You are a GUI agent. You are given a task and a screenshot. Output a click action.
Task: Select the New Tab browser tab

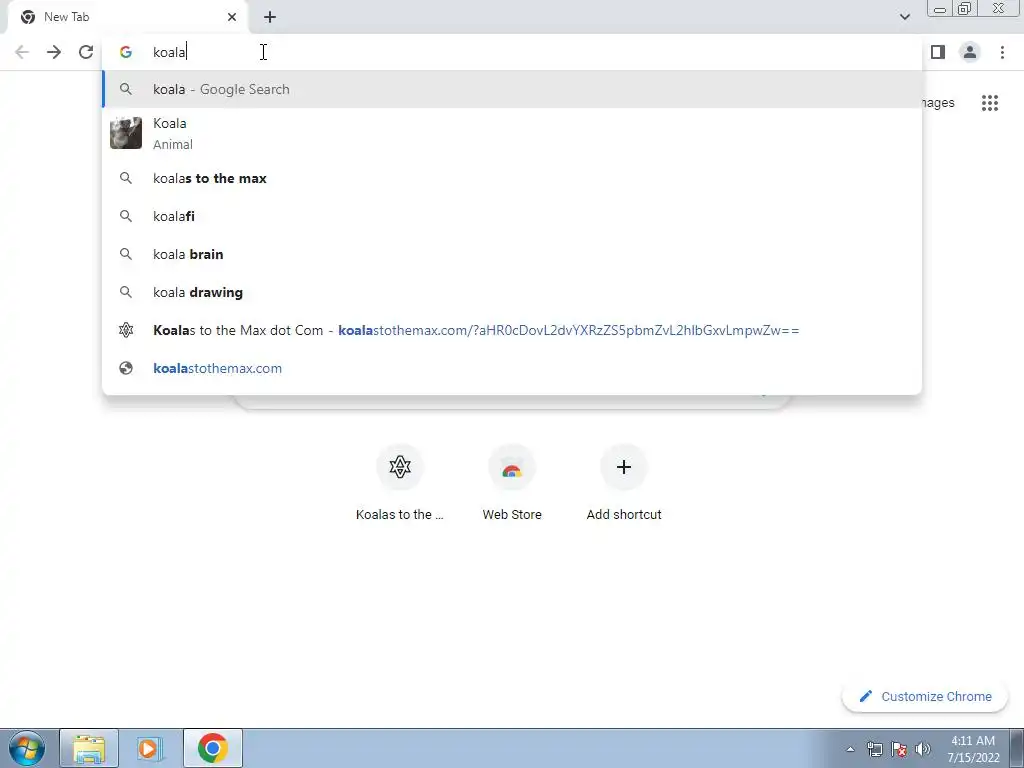click(x=127, y=17)
